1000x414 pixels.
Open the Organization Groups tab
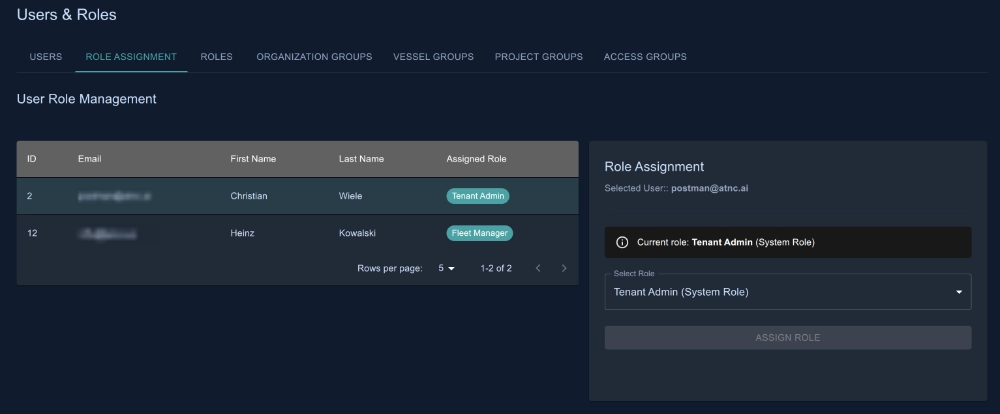(314, 57)
